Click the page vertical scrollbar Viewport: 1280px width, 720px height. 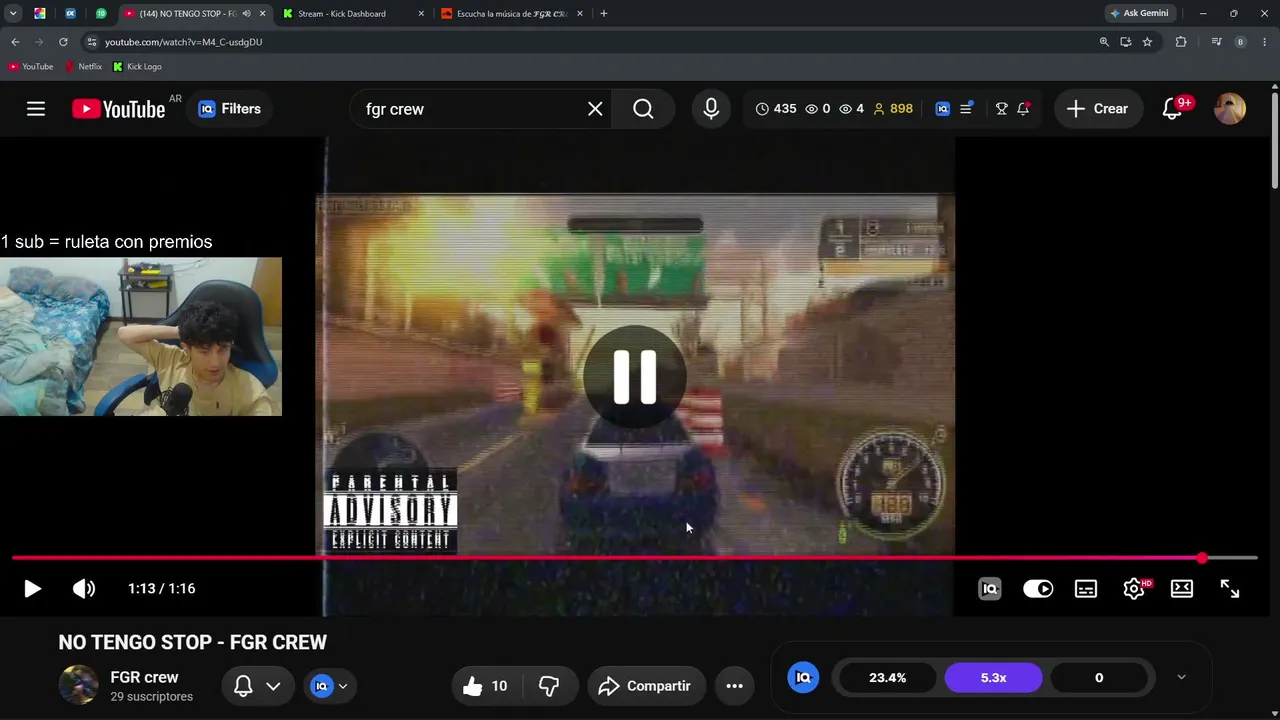pyautogui.click(x=1274, y=140)
